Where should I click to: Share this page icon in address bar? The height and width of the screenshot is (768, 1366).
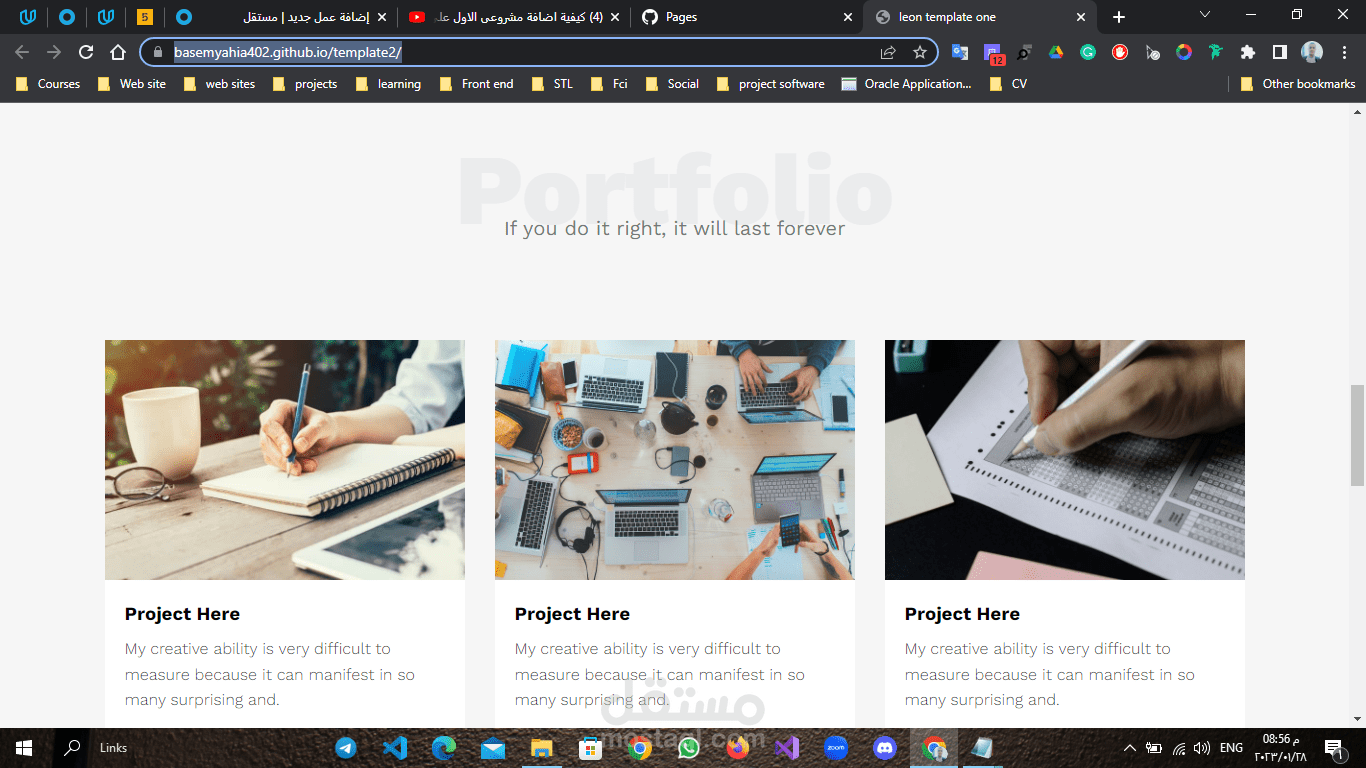pos(888,52)
